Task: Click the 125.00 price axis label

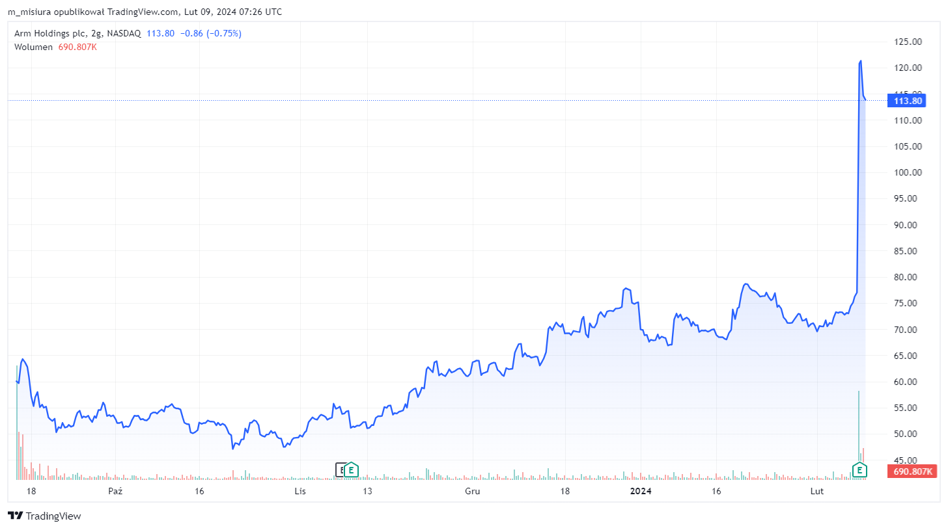Action: [907, 42]
